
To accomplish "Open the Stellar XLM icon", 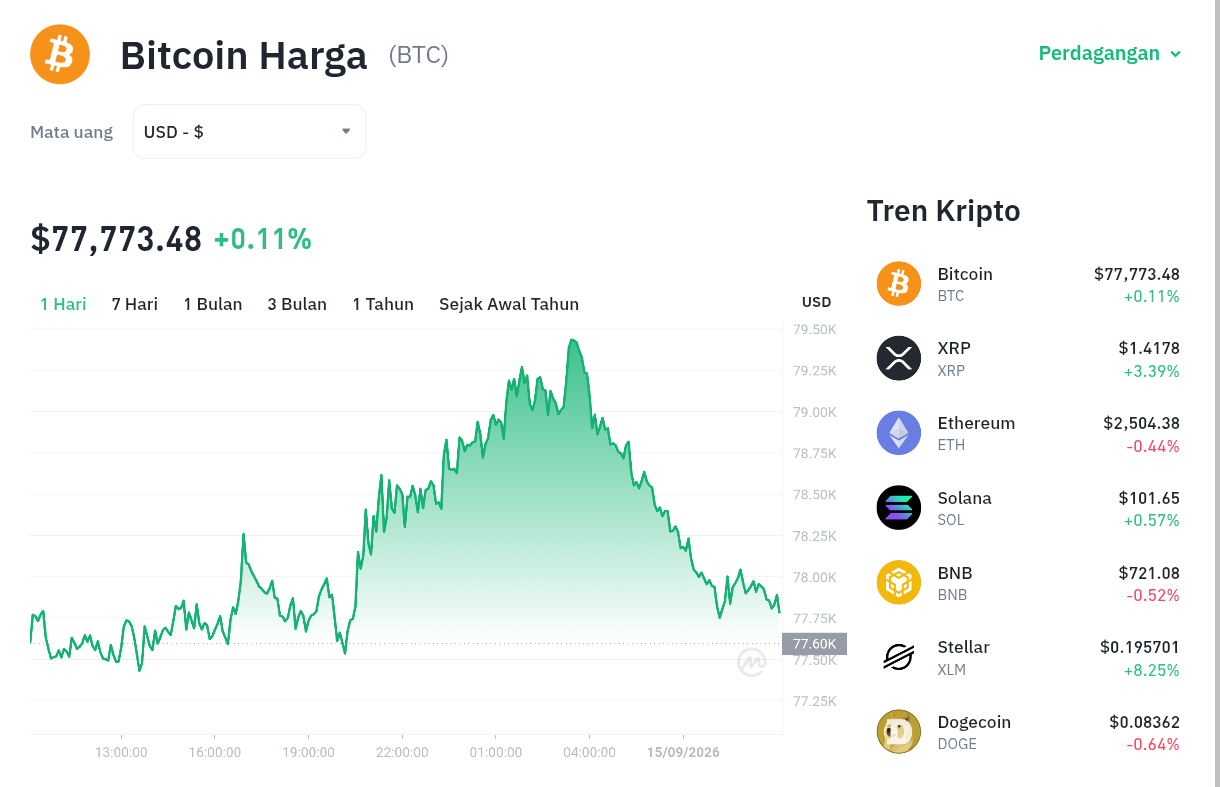I will [899, 657].
